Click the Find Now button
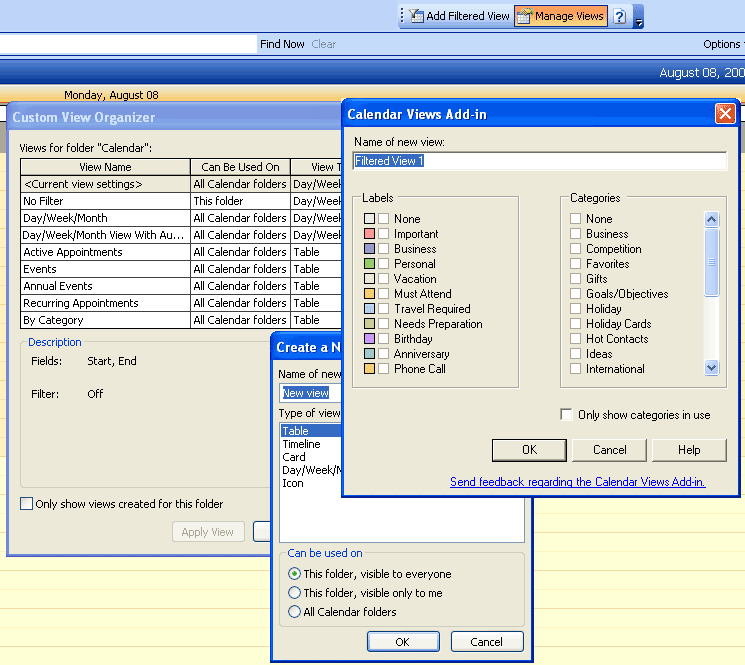 point(282,44)
